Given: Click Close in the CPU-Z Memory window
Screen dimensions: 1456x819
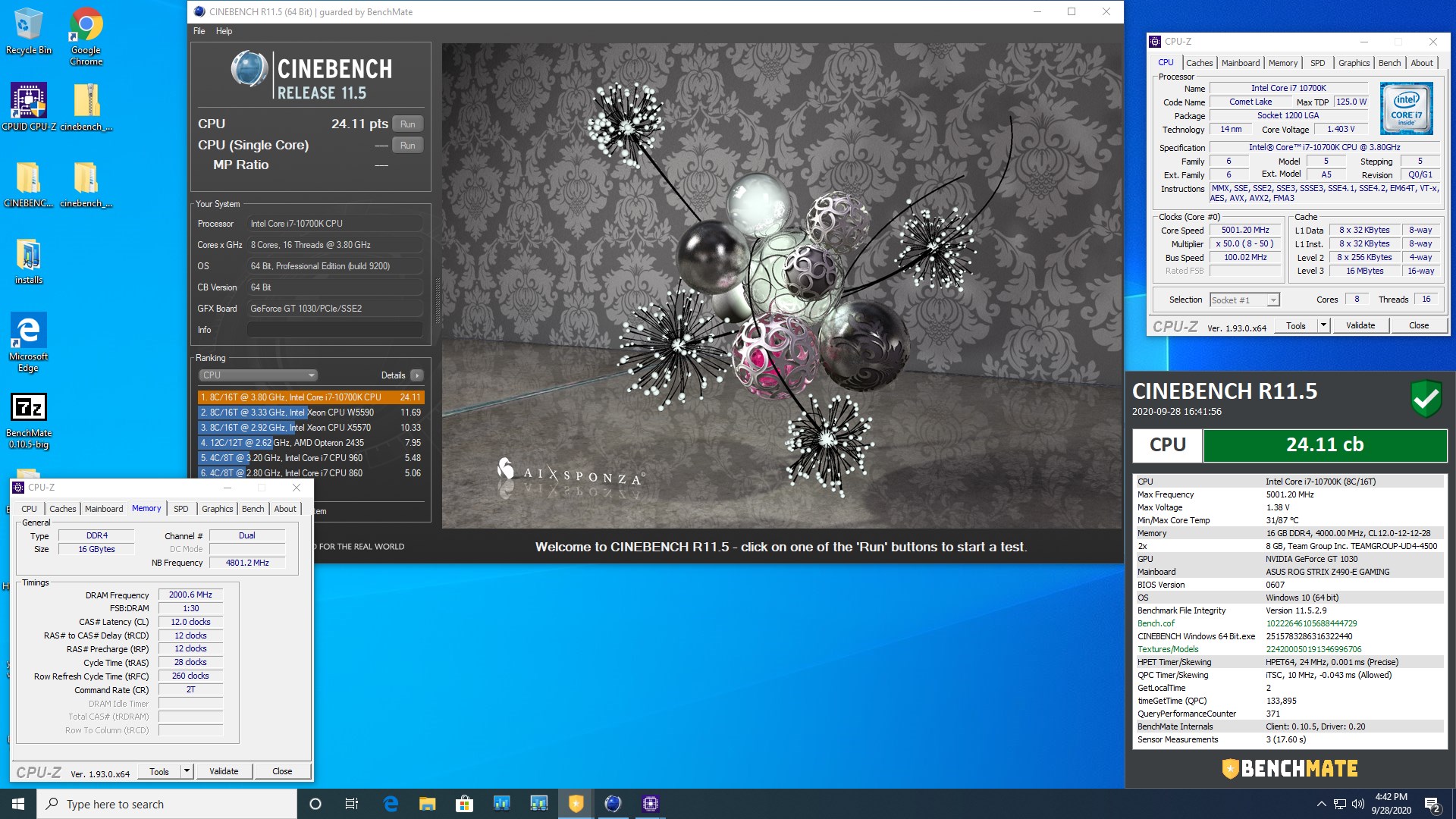Looking at the screenshot, I should pos(282,771).
